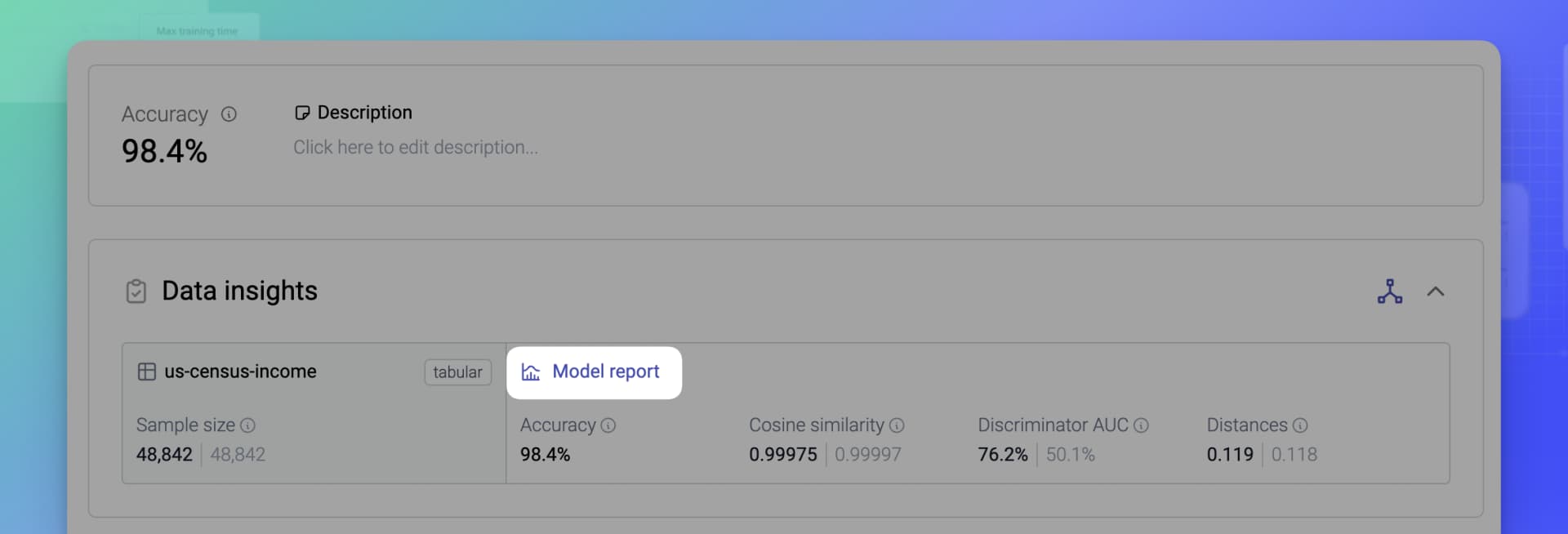Click the description field to edit it

[x=416, y=147]
